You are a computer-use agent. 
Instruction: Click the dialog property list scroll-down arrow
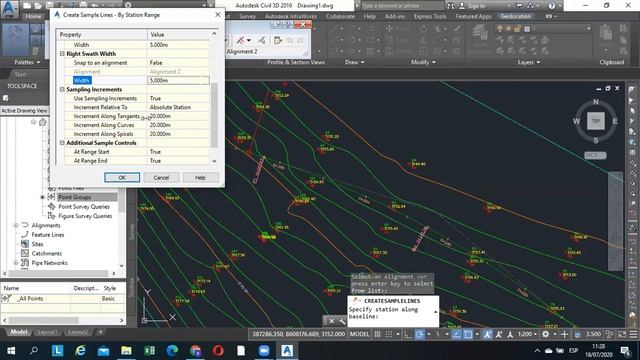point(214,161)
